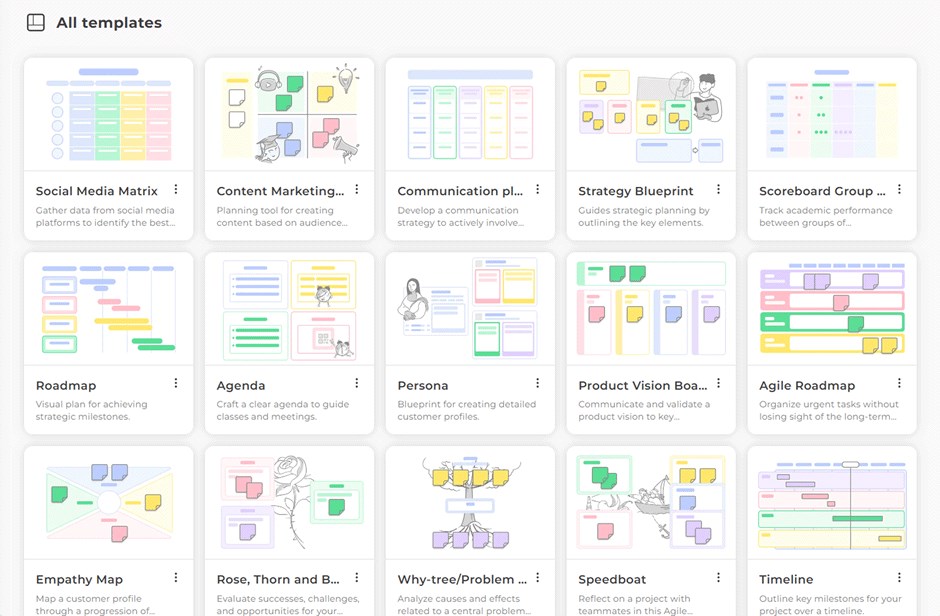The image size is (940, 616).
Task: Open more options for Why-tree/Problem template
Action: pyautogui.click(x=538, y=577)
